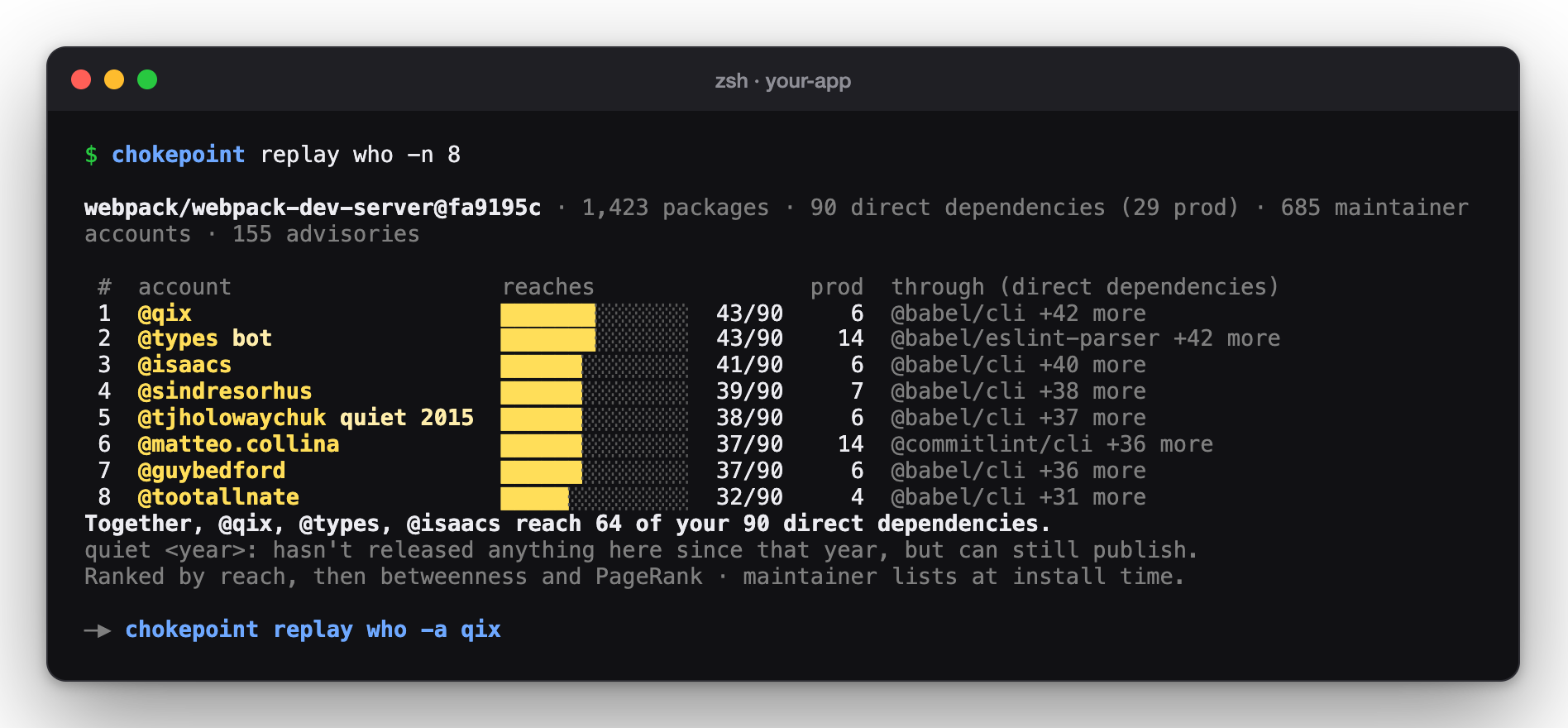Select '@tjholowaychuk quiet 2015' account

point(306,418)
